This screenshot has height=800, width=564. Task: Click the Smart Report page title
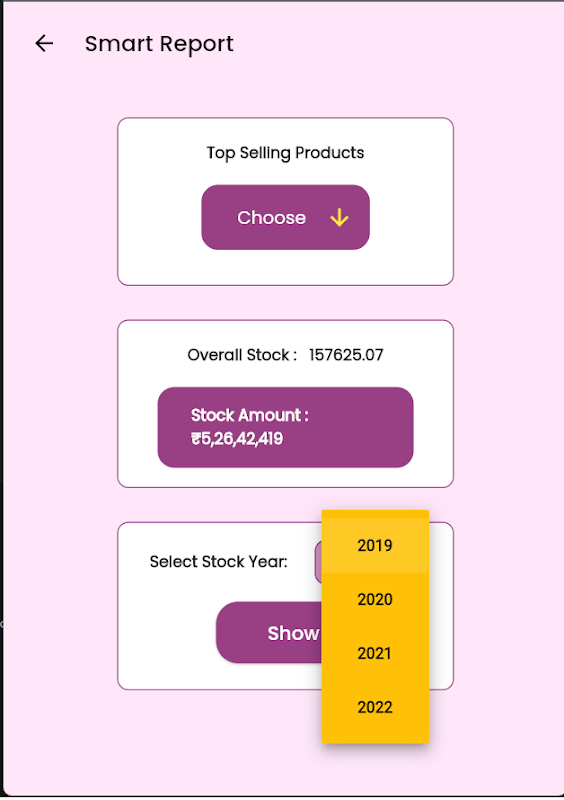[x=159, y=44]
